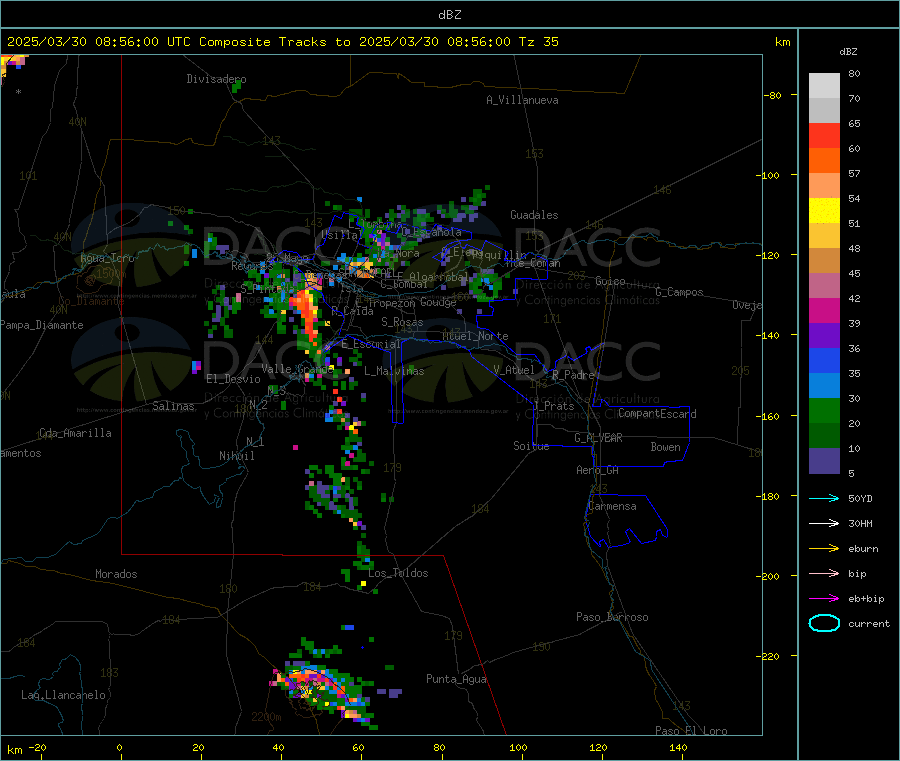The height and width of the screenshot is (761, 900).
Task: Click the dBZ title at top
Action: [x=449, y=15]
